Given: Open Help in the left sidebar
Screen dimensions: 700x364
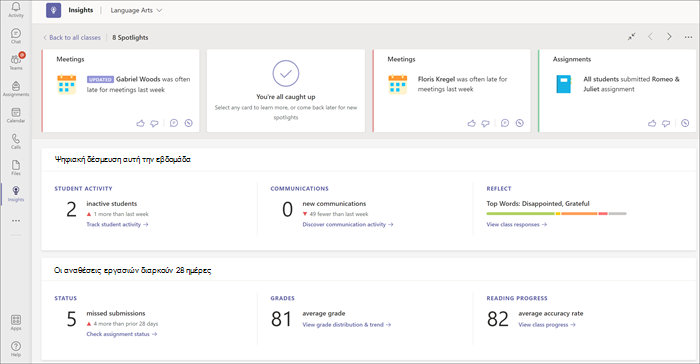Looking at the screenshot, I should (x=16, y=348).
